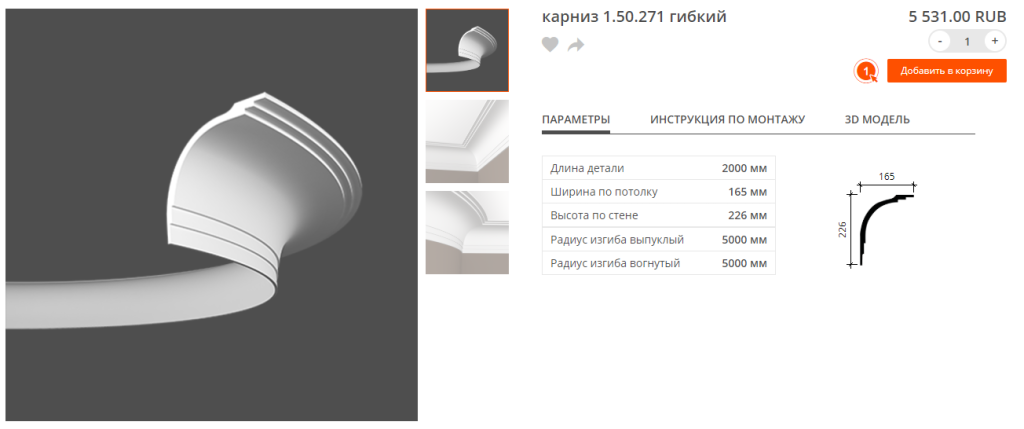Open the ПАРАМЕТРЫ tab
This screenshot has width=1024, height=429.
click(x=576, y=119)
